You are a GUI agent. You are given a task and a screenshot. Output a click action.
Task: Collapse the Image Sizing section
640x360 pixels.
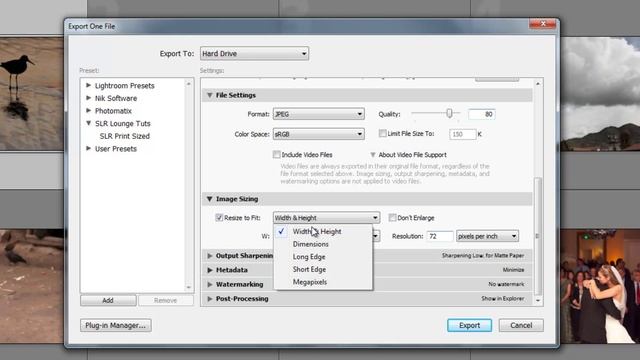pos(209,199)
